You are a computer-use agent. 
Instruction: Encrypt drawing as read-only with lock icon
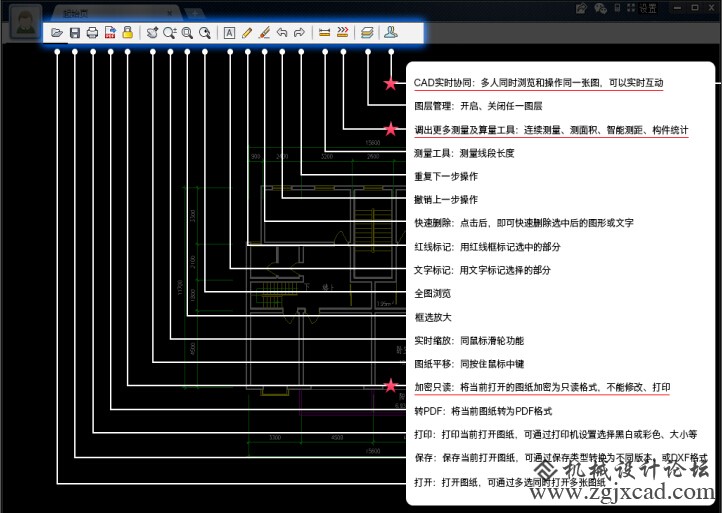pyautogui.click(x=128, y=32)
